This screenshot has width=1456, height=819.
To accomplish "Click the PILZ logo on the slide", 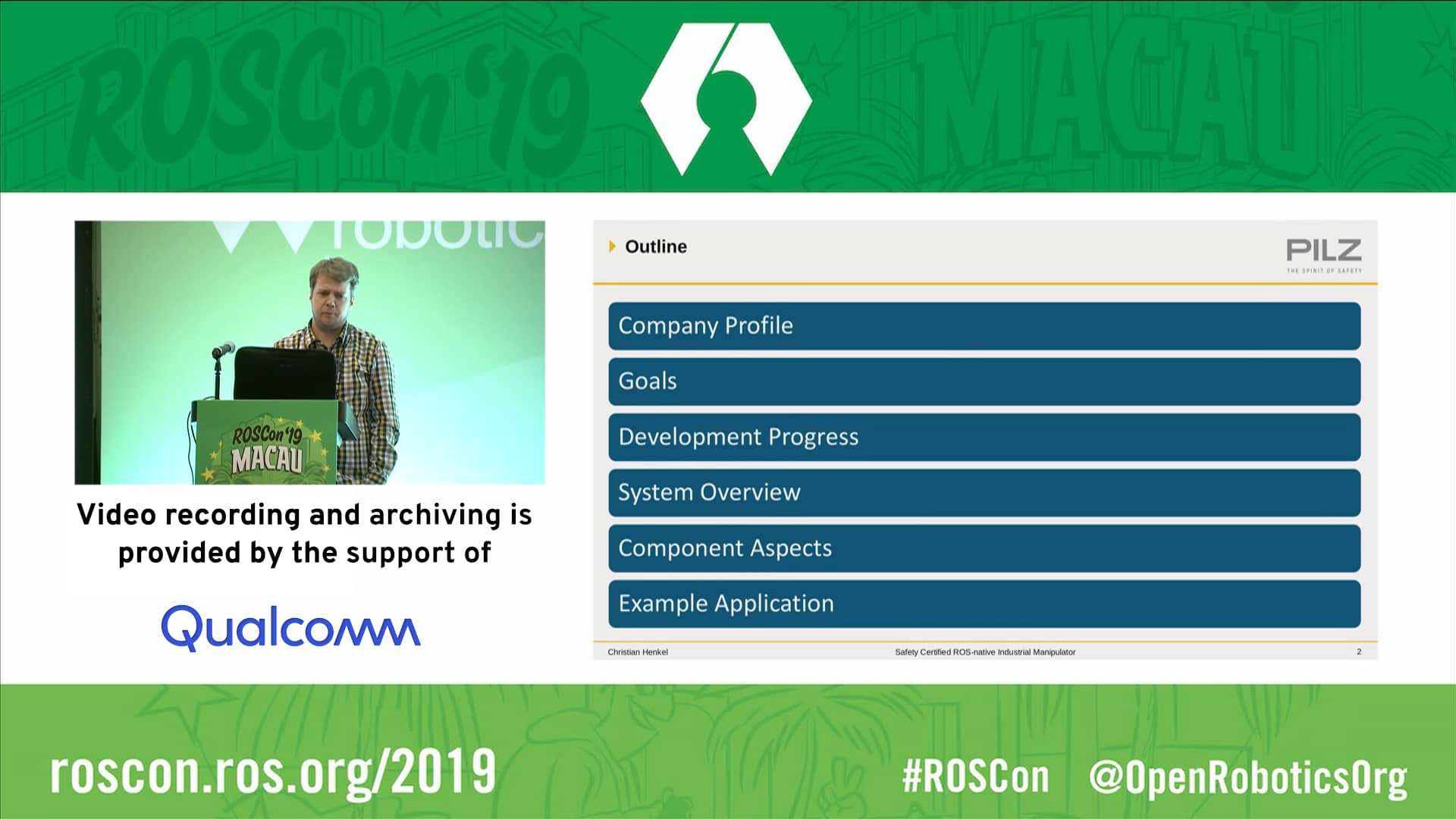I will point(1323,256).
